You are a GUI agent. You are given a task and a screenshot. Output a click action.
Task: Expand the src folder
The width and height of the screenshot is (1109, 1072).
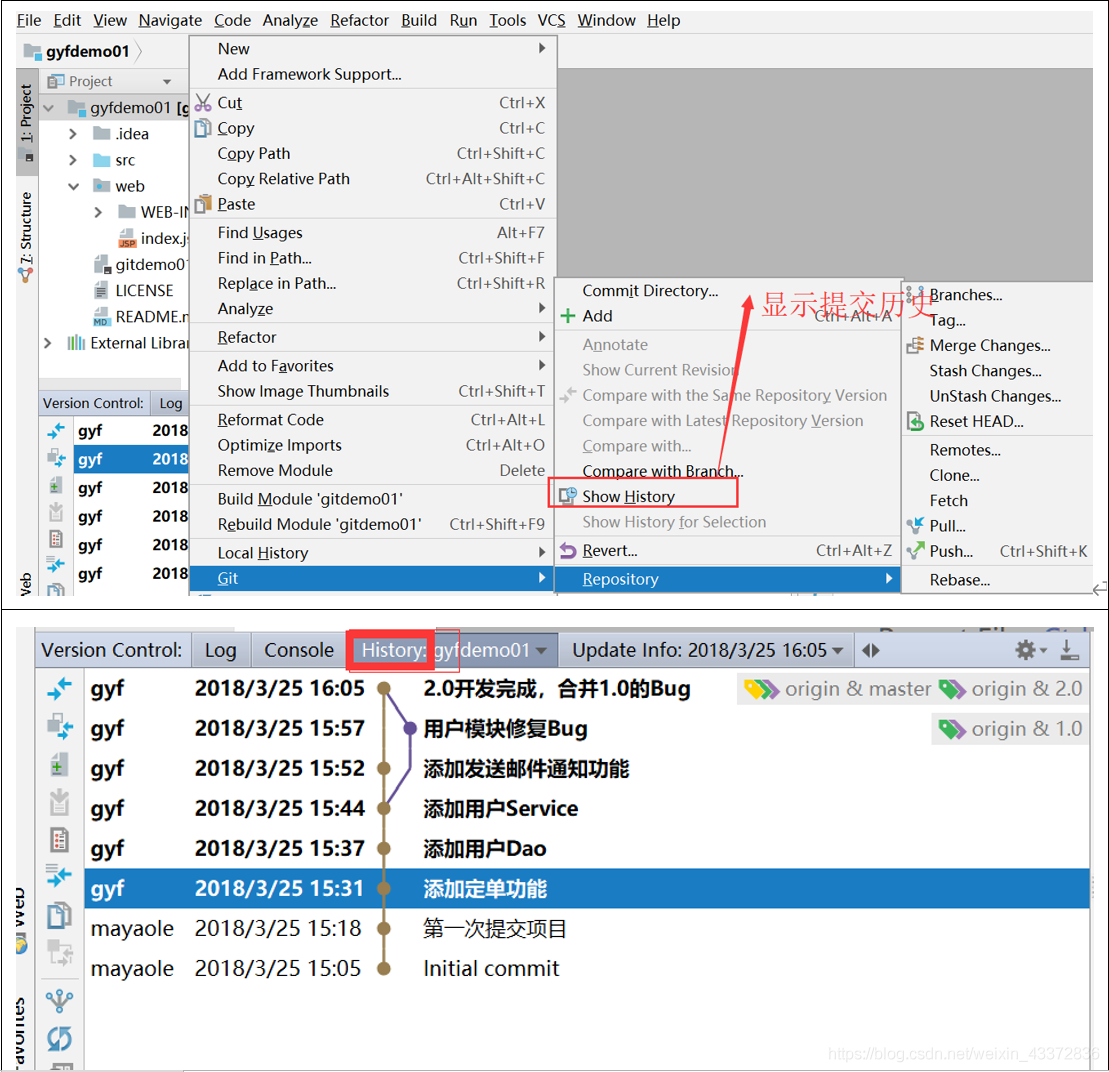click(73, 160)
